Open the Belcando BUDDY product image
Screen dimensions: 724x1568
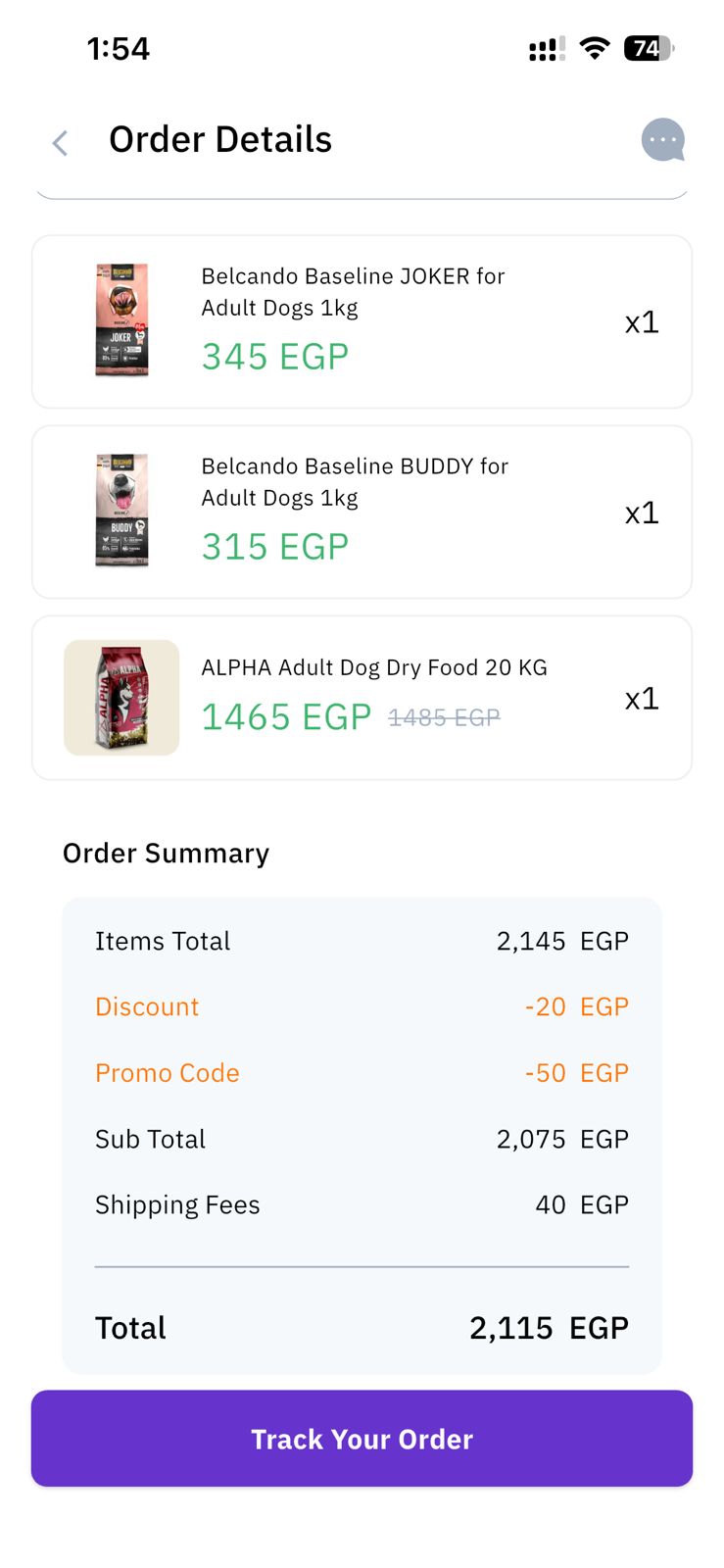point(121,511)
